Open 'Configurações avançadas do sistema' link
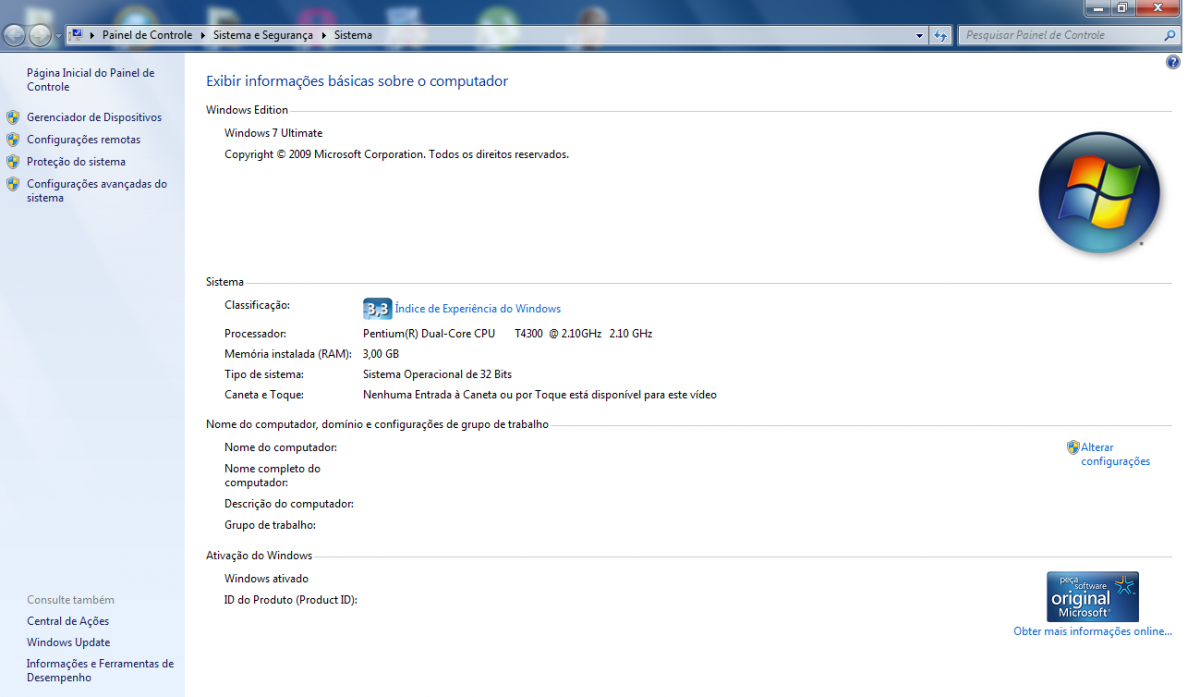This screenshot has height=697, width=1200. tap(97, 191)
